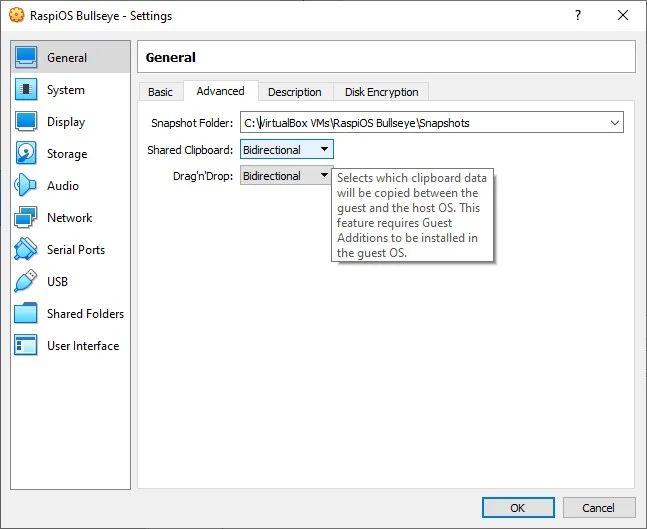Click the Drag'n'Drop: label

203,176
